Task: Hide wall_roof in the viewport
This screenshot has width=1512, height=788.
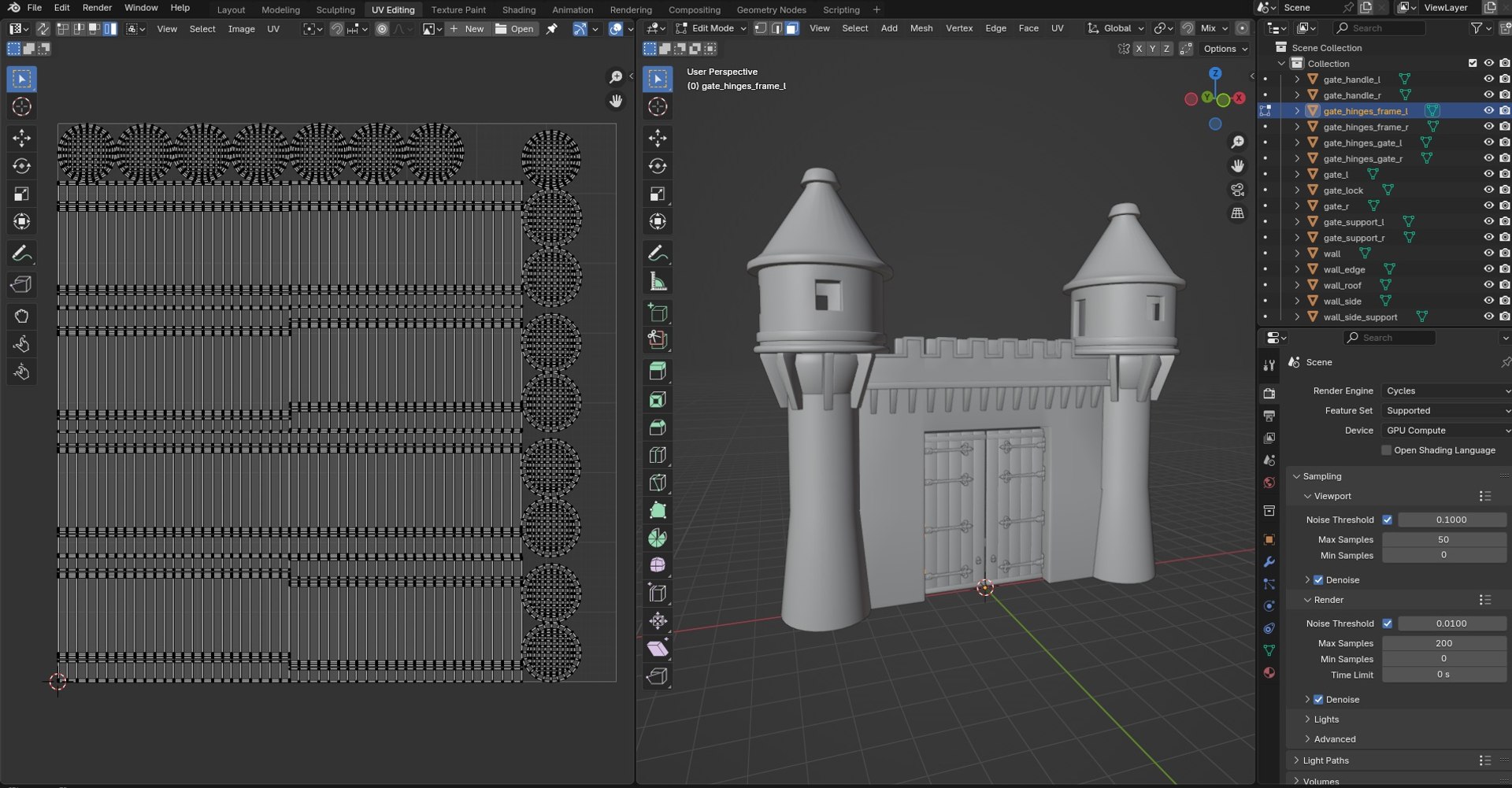Action: (1488, 285)
